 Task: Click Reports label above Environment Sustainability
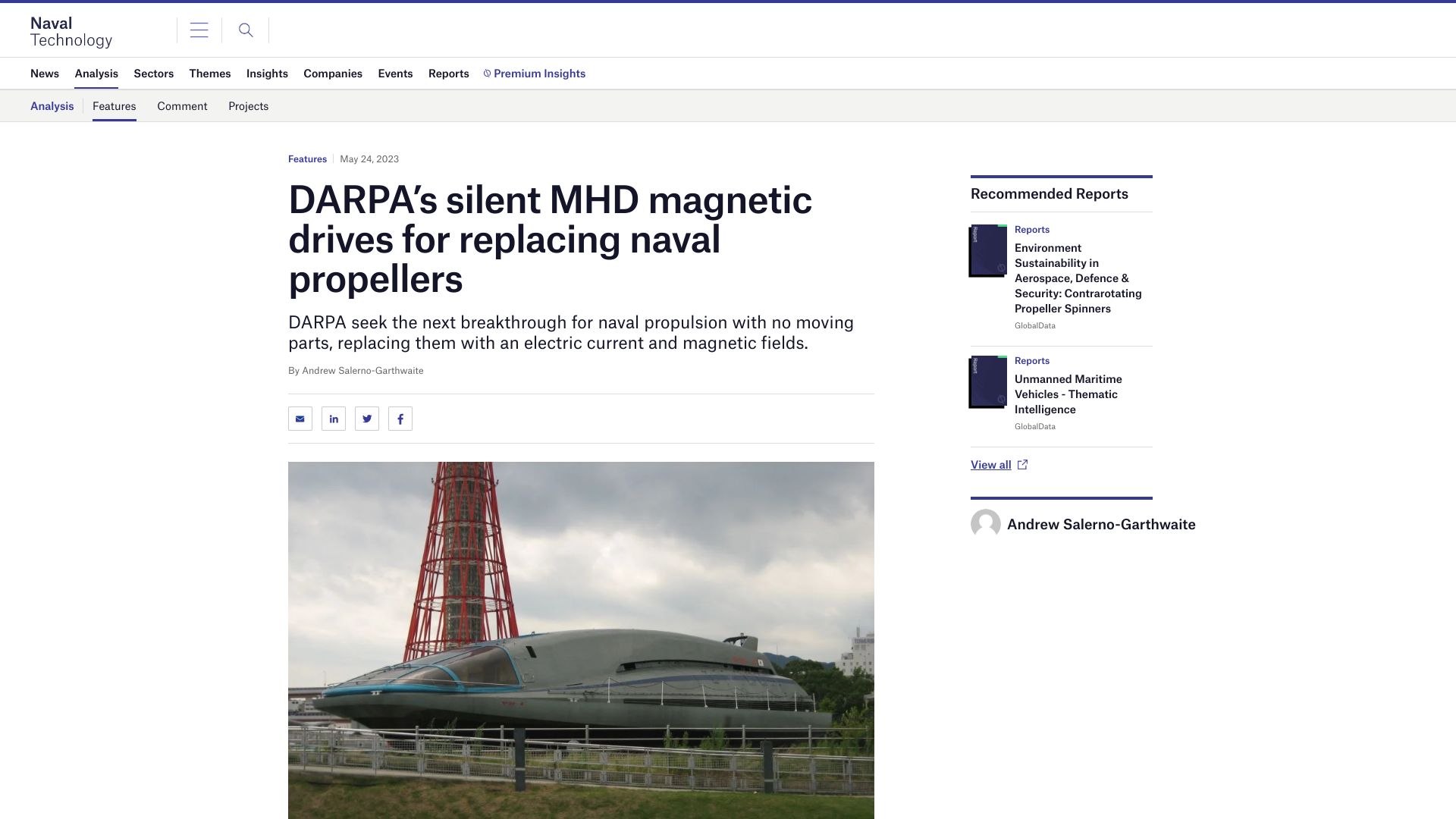pyautogui.click(x=1032, y=230)
